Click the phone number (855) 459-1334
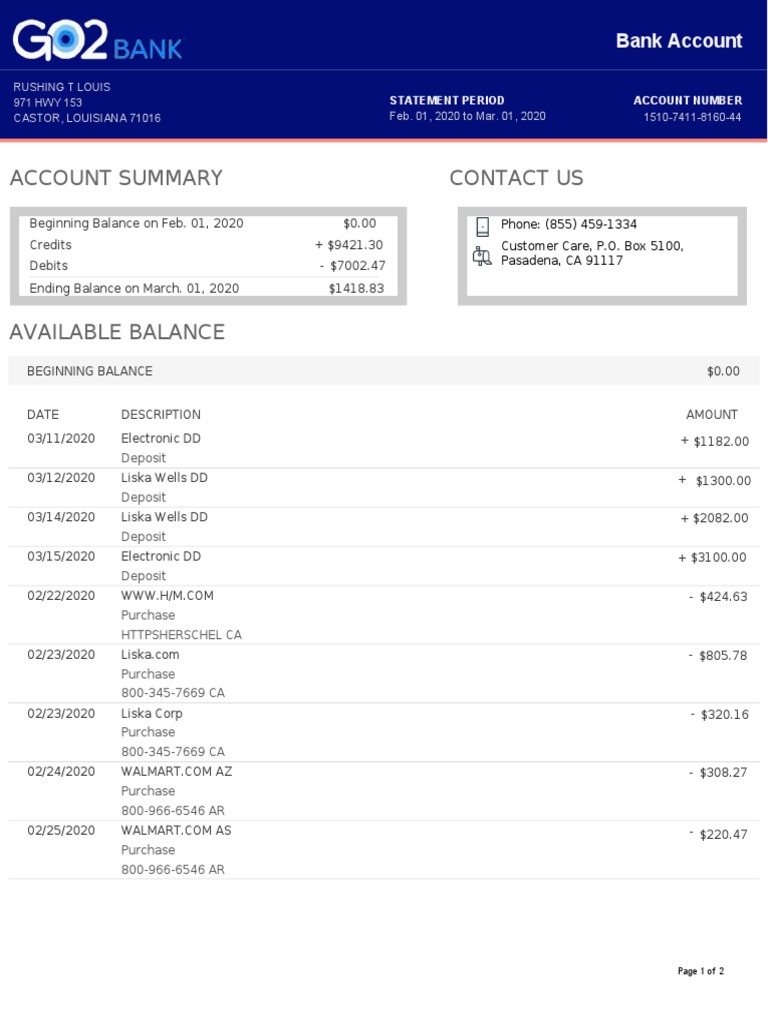768x1024 pixels. coord(569,224)
